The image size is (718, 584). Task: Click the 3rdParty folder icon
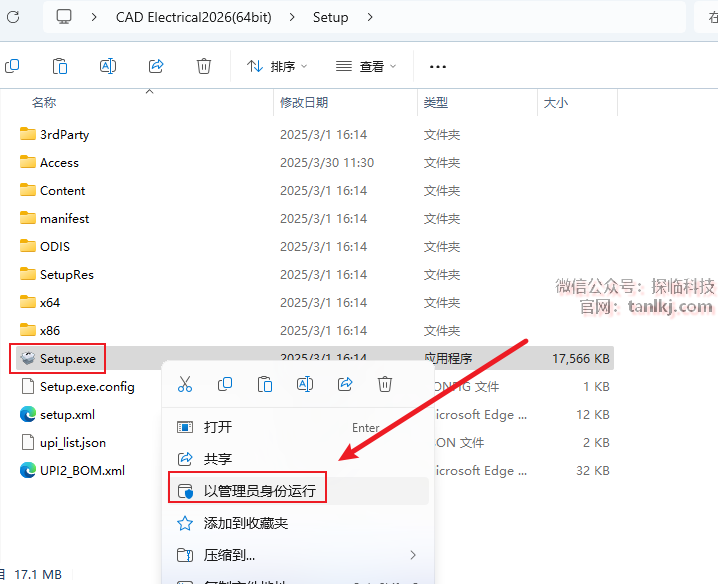tap(27, 134)
